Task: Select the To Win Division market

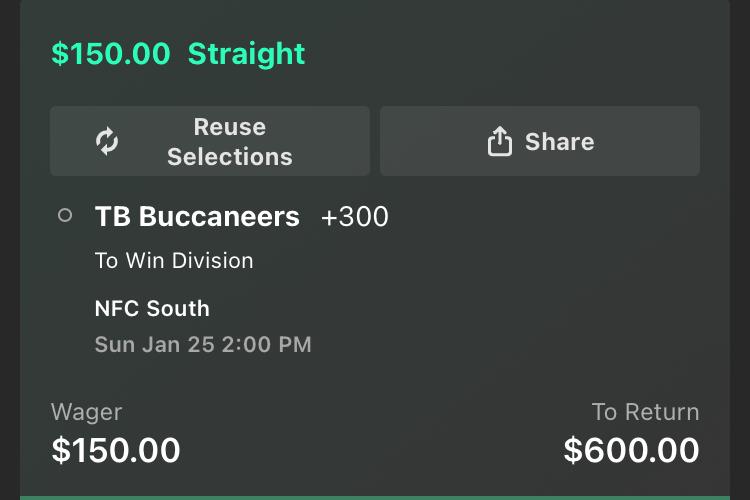Action: point(174,261)
